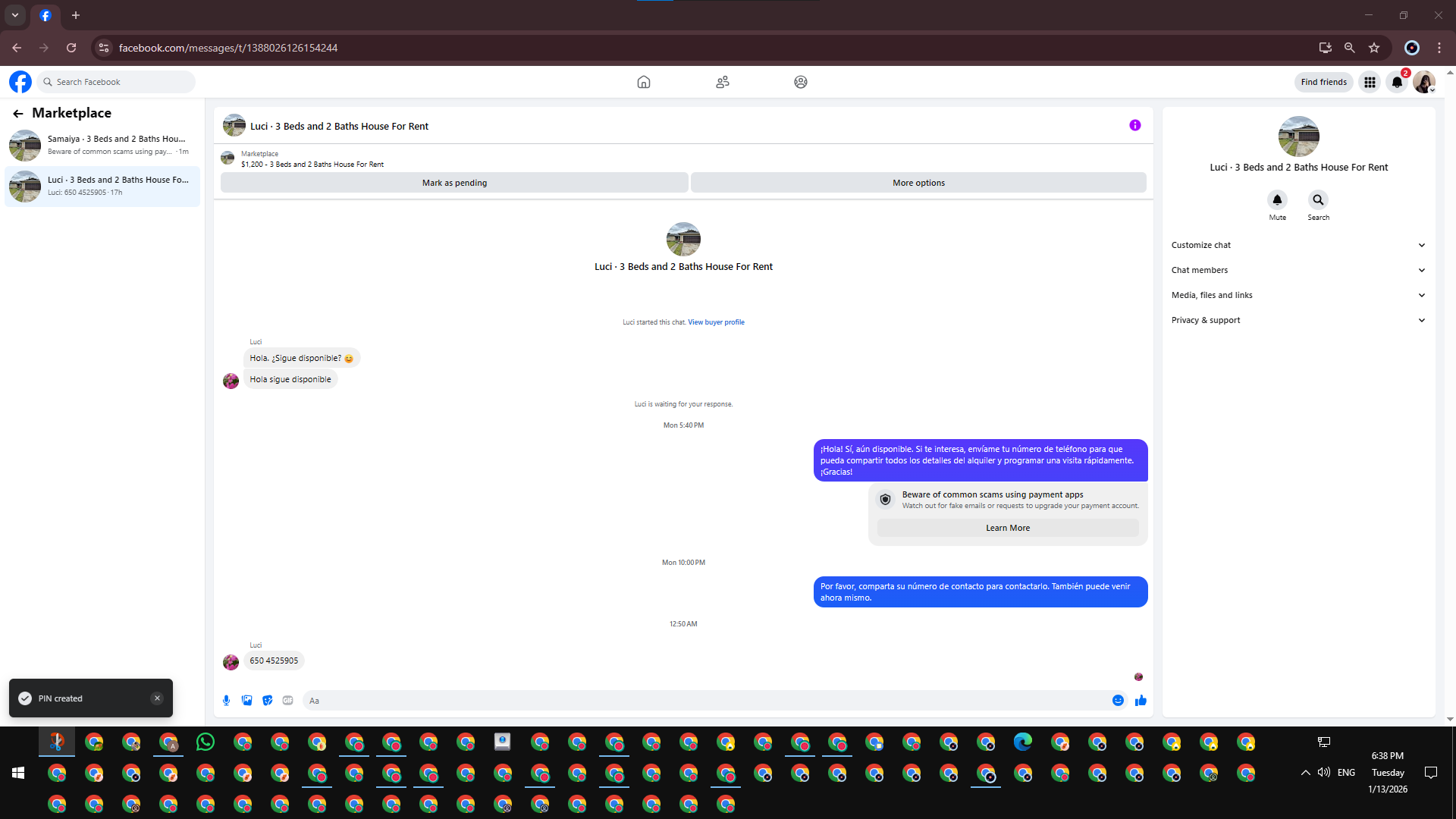Click the microphone voice clip icon
The image size is (1456, 819).
(226, 701)
